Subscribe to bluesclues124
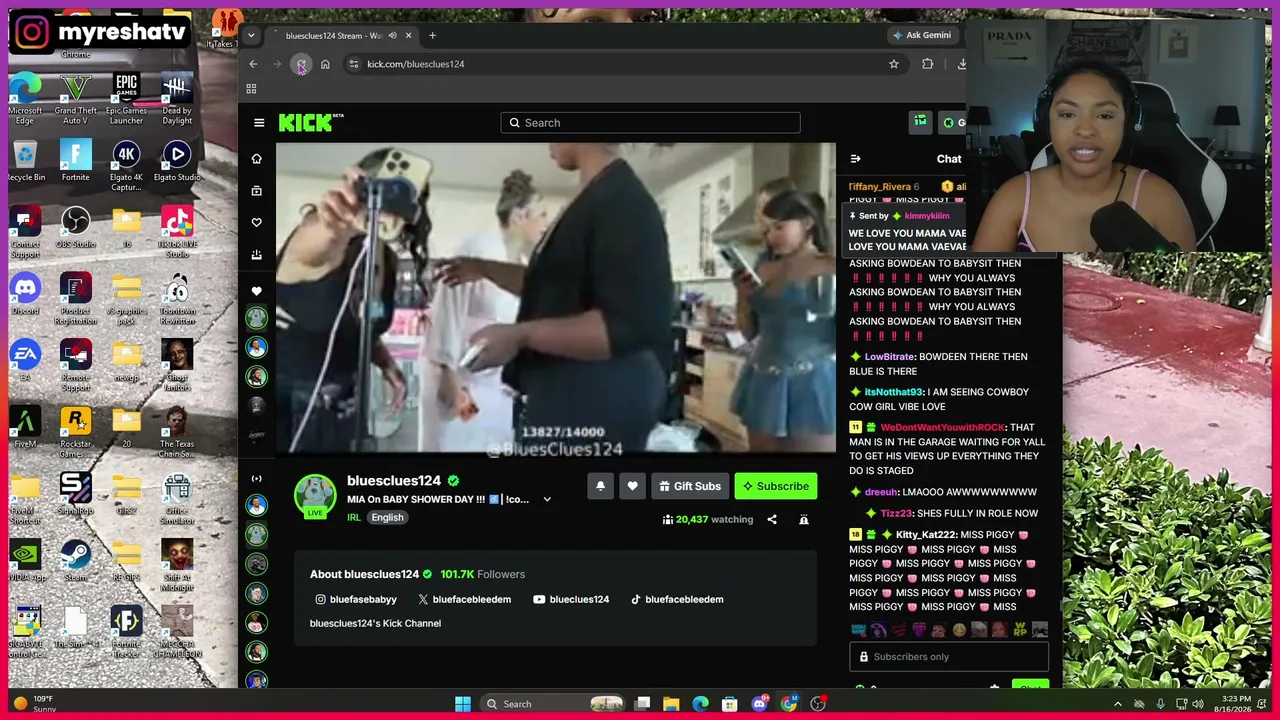 tap(776, 486)
